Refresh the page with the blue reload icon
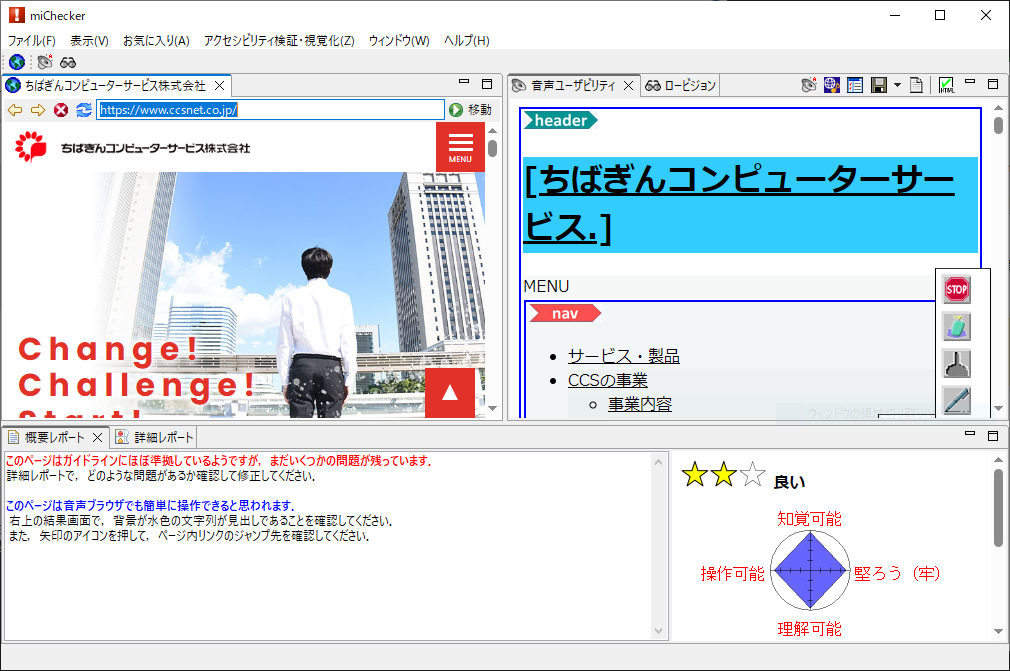The height and width of the screenshot is (671, 1010). (x=84, y=110)
